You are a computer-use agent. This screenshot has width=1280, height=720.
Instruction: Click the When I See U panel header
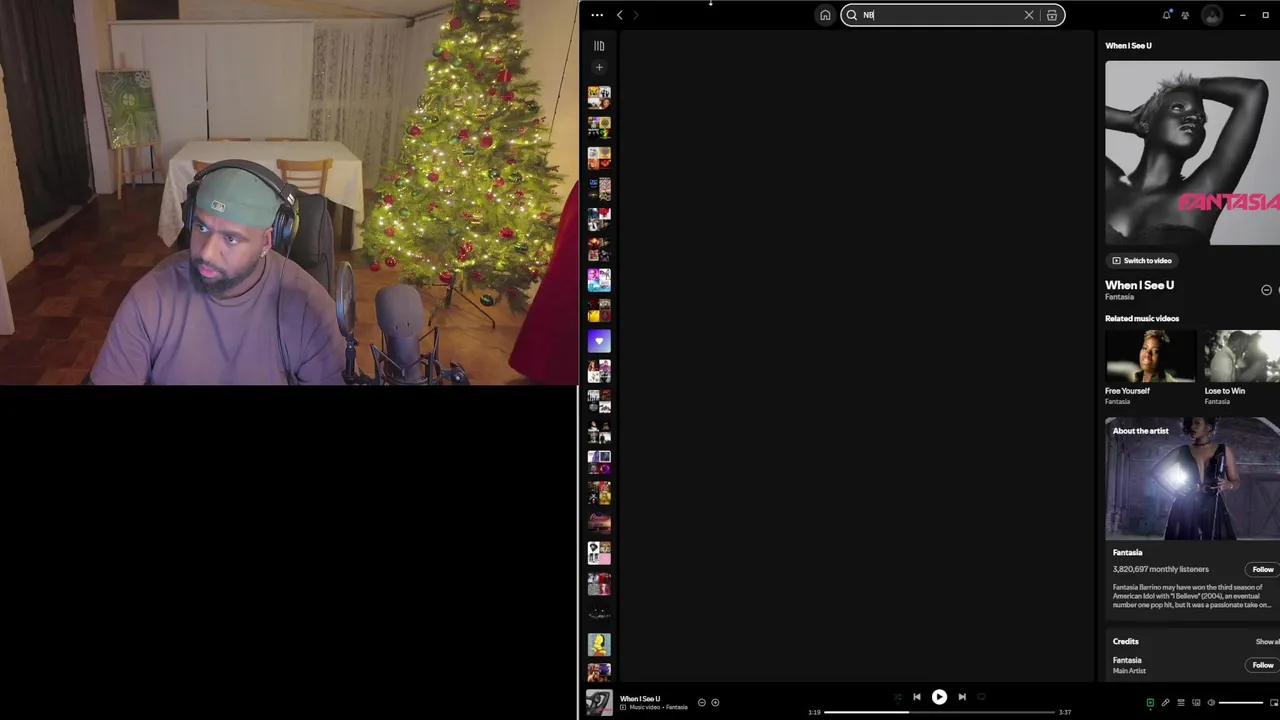point(1128,46)
